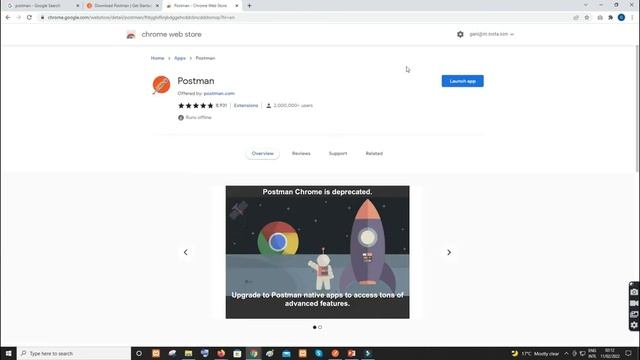Click the Postman app logo icon
This screenshot has height=360, width=640.
pyautogui.click(x=161, y=85)
